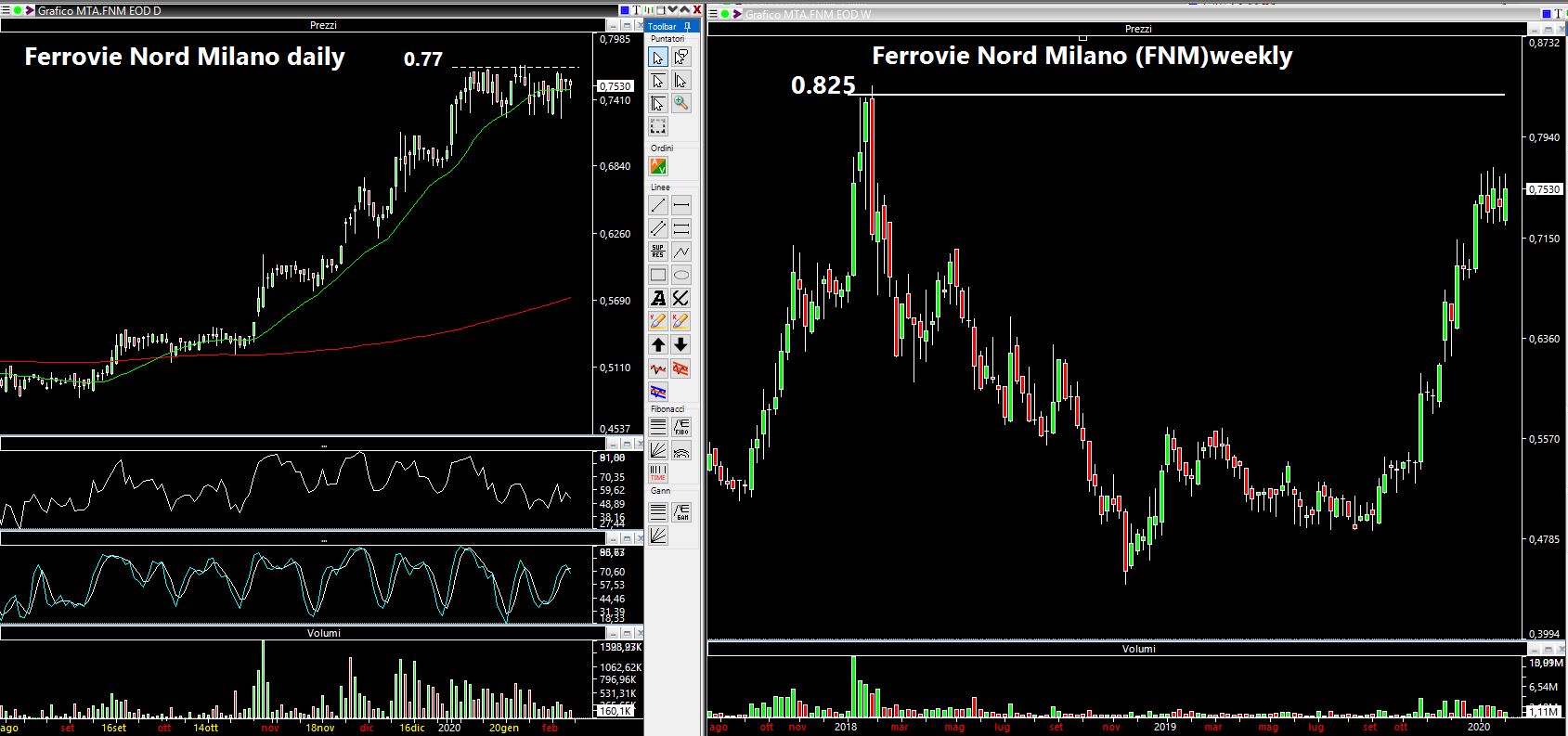Choose the red oscillator line tool
Screen dimensions: 1568x736
point(658,368)
